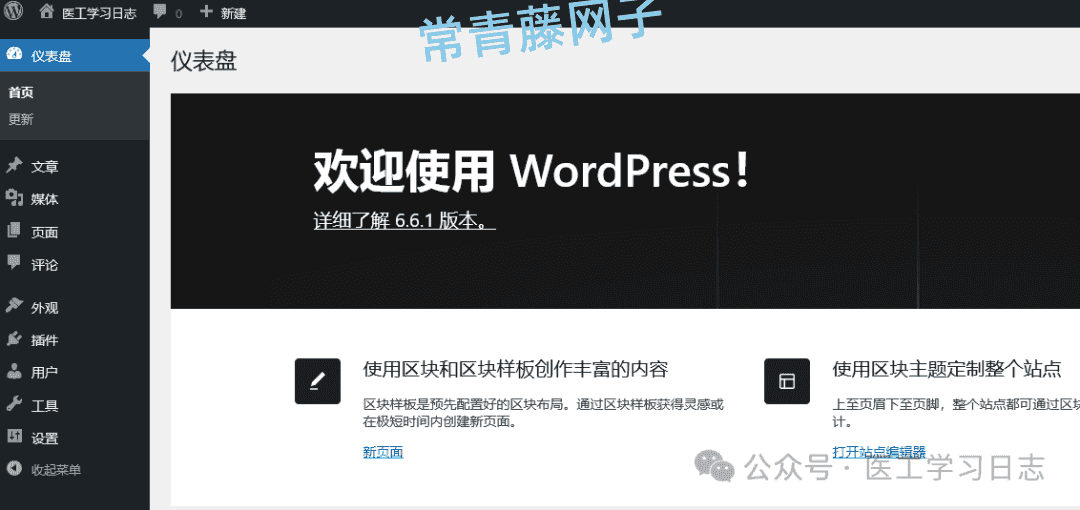
Task: Click the layout icon for block themes
Action: 787,381
